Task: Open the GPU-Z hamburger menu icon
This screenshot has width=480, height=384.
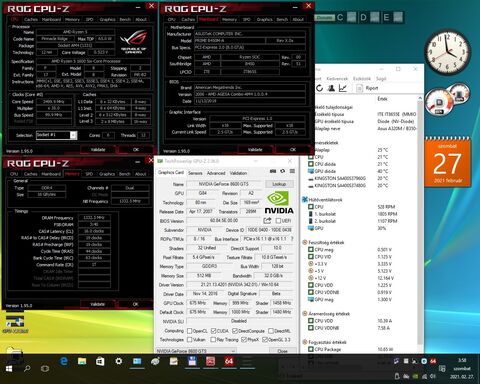Action: [292, 171]
